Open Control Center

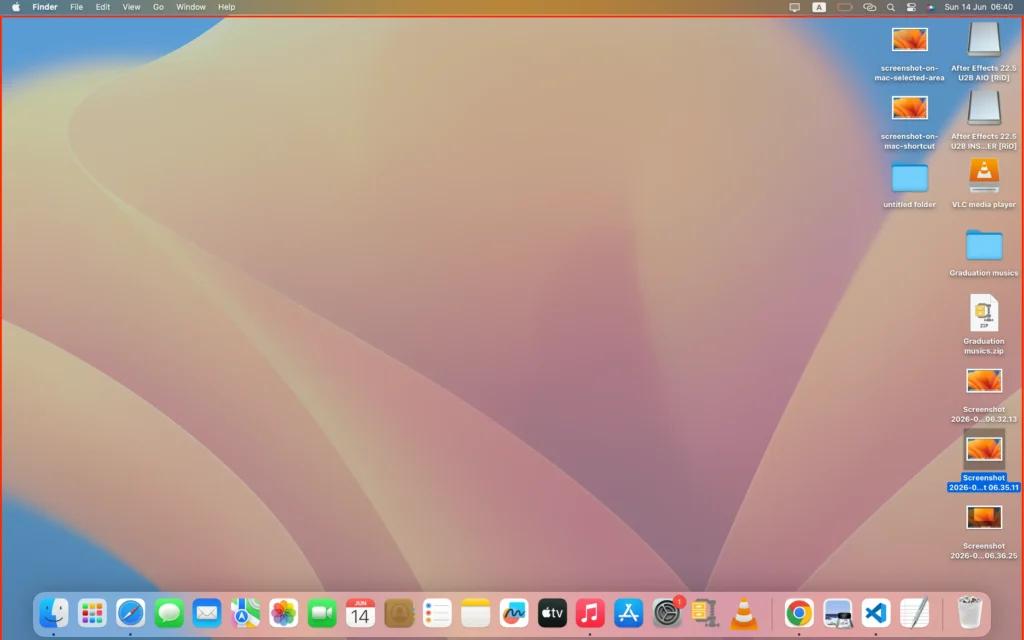911,7
